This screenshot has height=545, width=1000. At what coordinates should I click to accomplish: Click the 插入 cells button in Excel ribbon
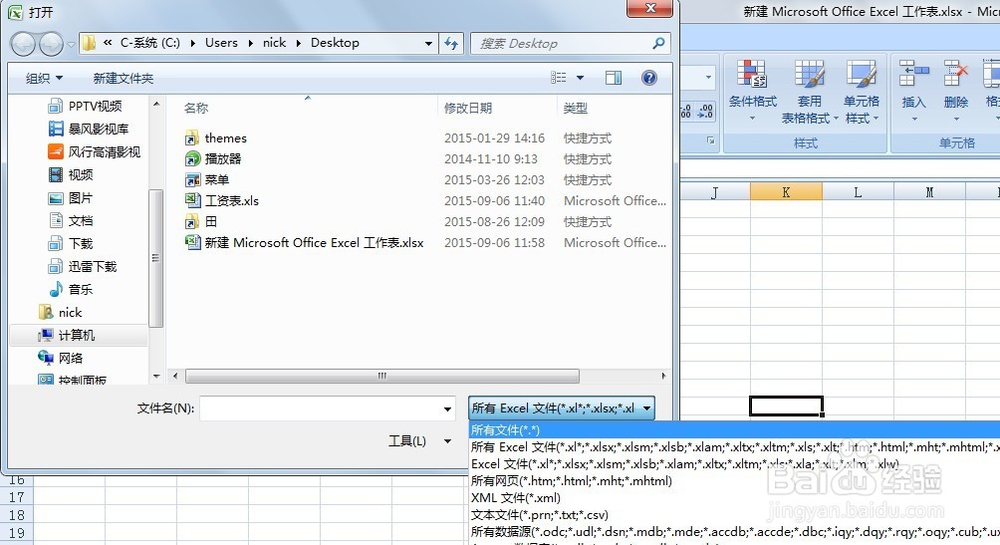pos(913,93)
